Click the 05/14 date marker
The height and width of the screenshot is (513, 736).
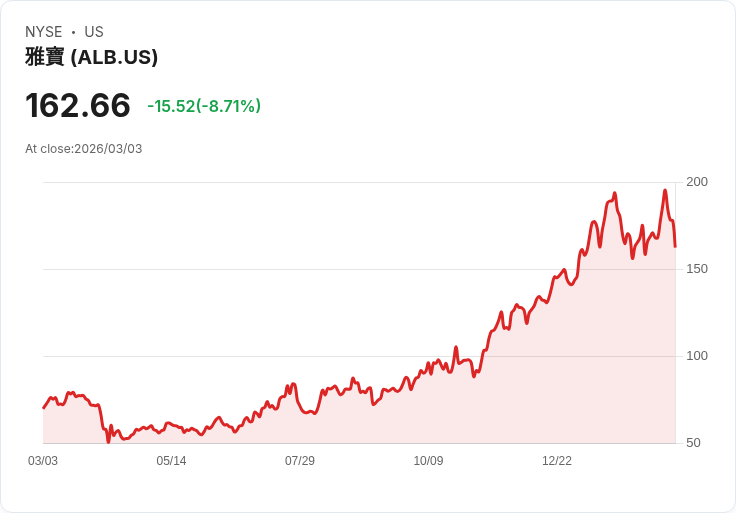pyautogui.click(x=172, y=461)
